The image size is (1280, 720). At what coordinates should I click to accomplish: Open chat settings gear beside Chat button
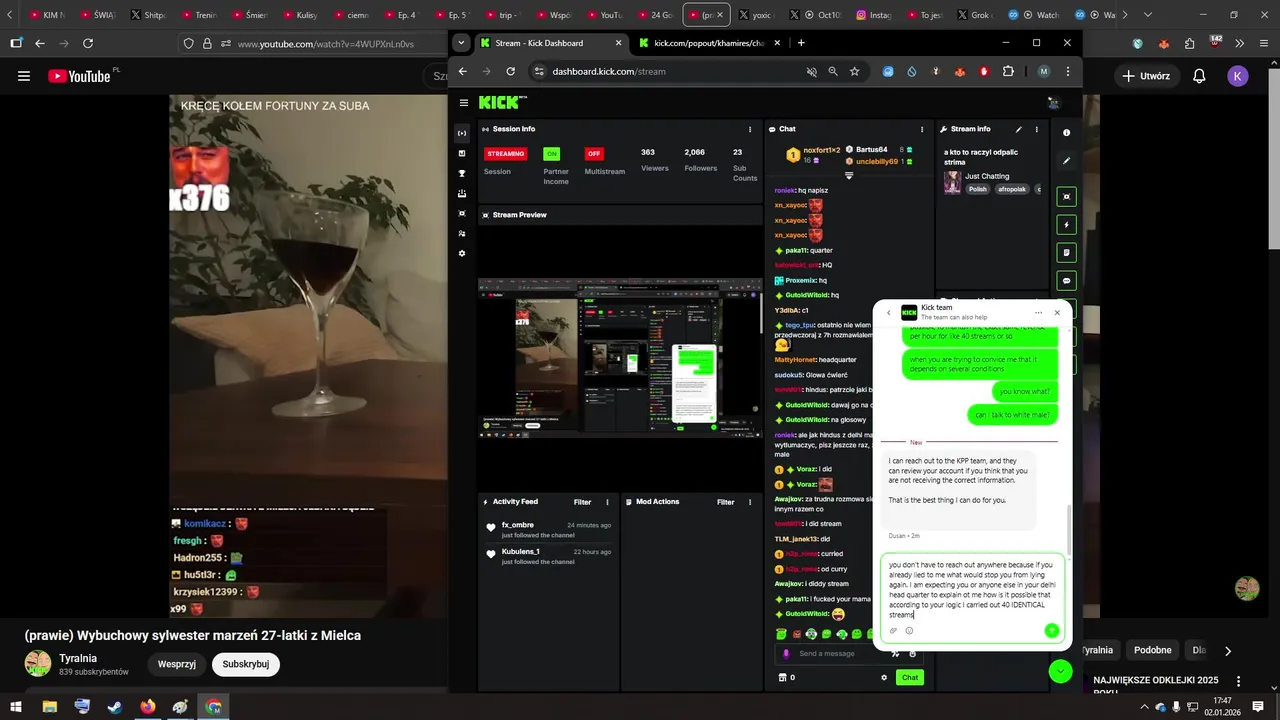coord(884,677)
